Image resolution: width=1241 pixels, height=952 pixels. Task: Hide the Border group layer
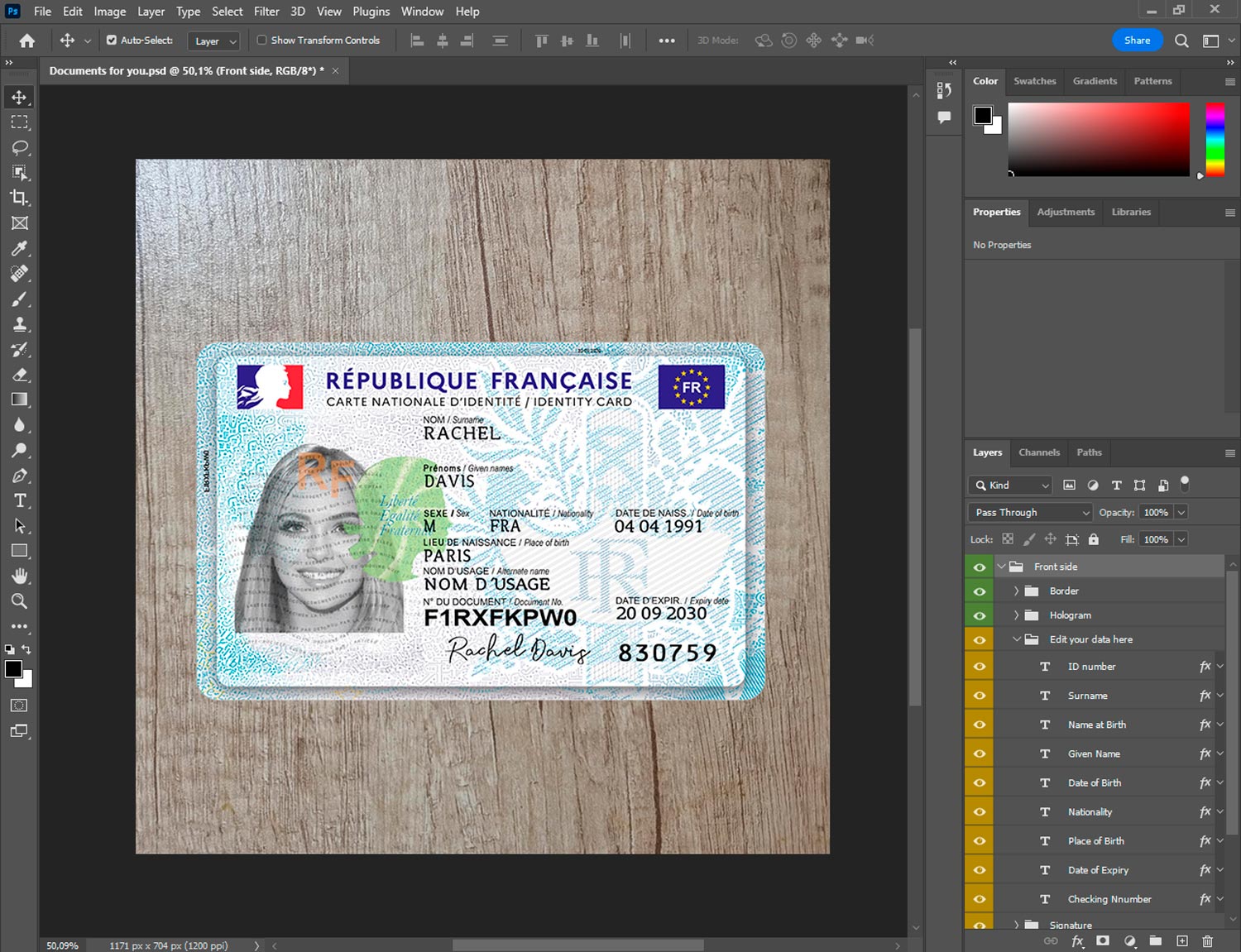pyautogui.click(x=980, y=591)
